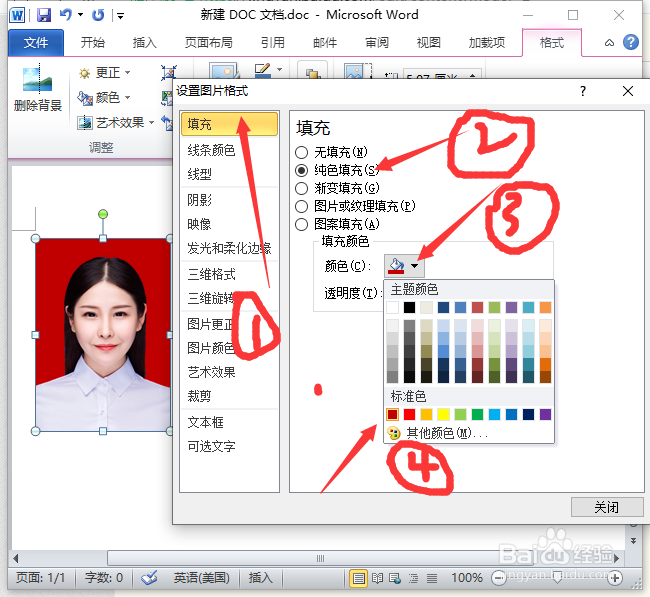Click the 删除背景 remove background icon
650x597 pixels.
[x=38, y=79]
